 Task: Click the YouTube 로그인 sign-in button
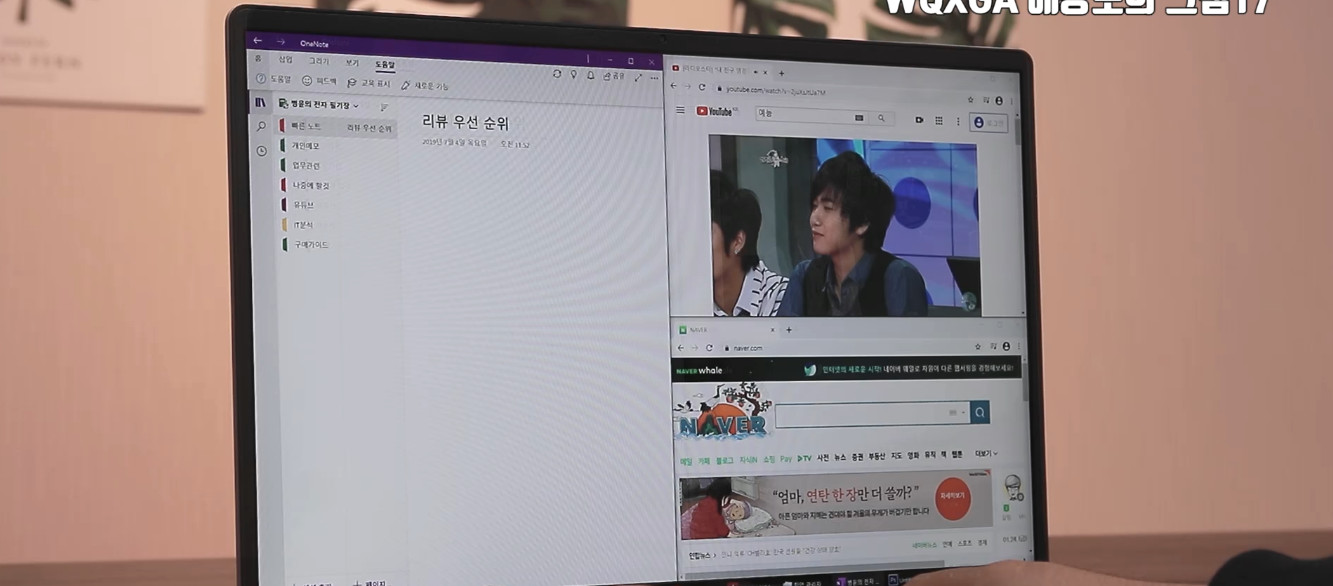pos(989,123)
